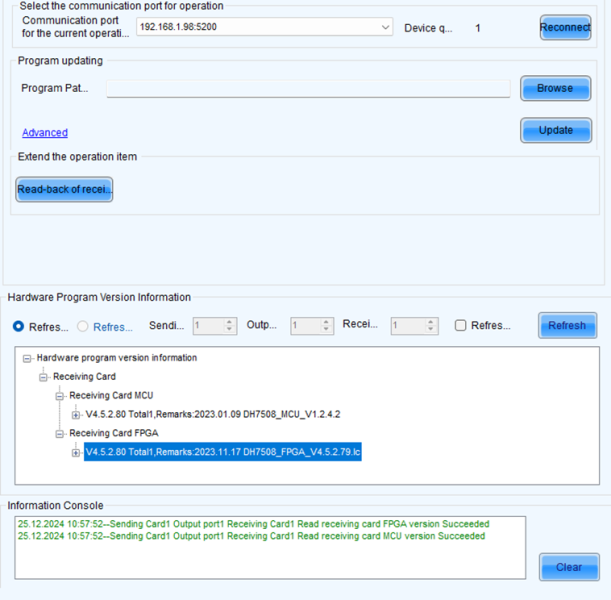
Task: Collapse Hardware program version information node
Action: (x=28, y=358)
